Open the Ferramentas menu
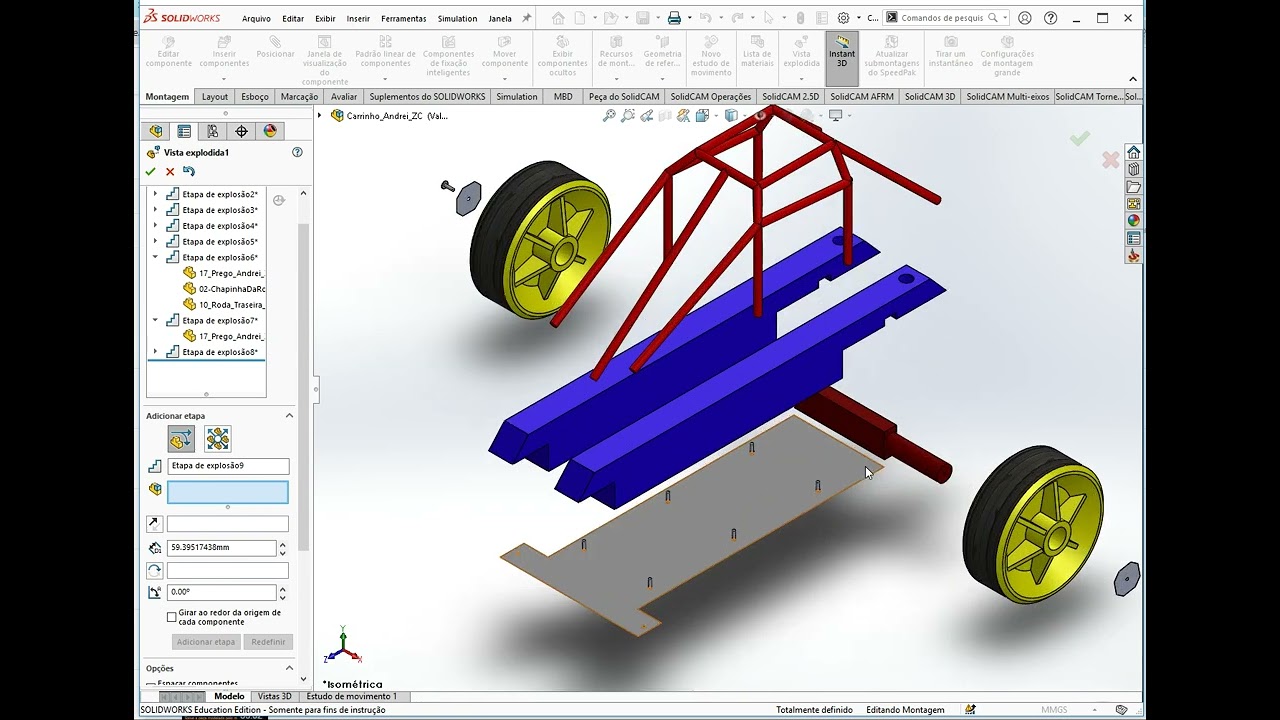 pos(404,18)
